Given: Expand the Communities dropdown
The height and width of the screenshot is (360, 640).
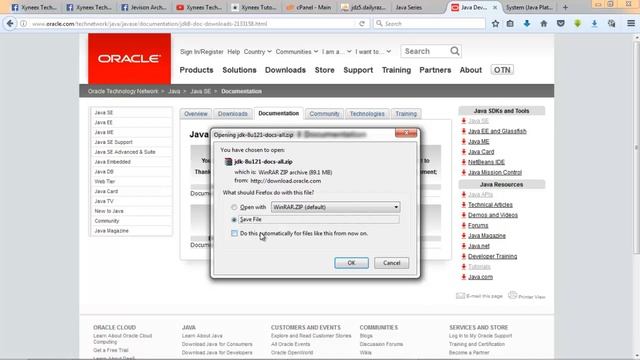Looking at the screenshot, I should click(x=297, y=52).
